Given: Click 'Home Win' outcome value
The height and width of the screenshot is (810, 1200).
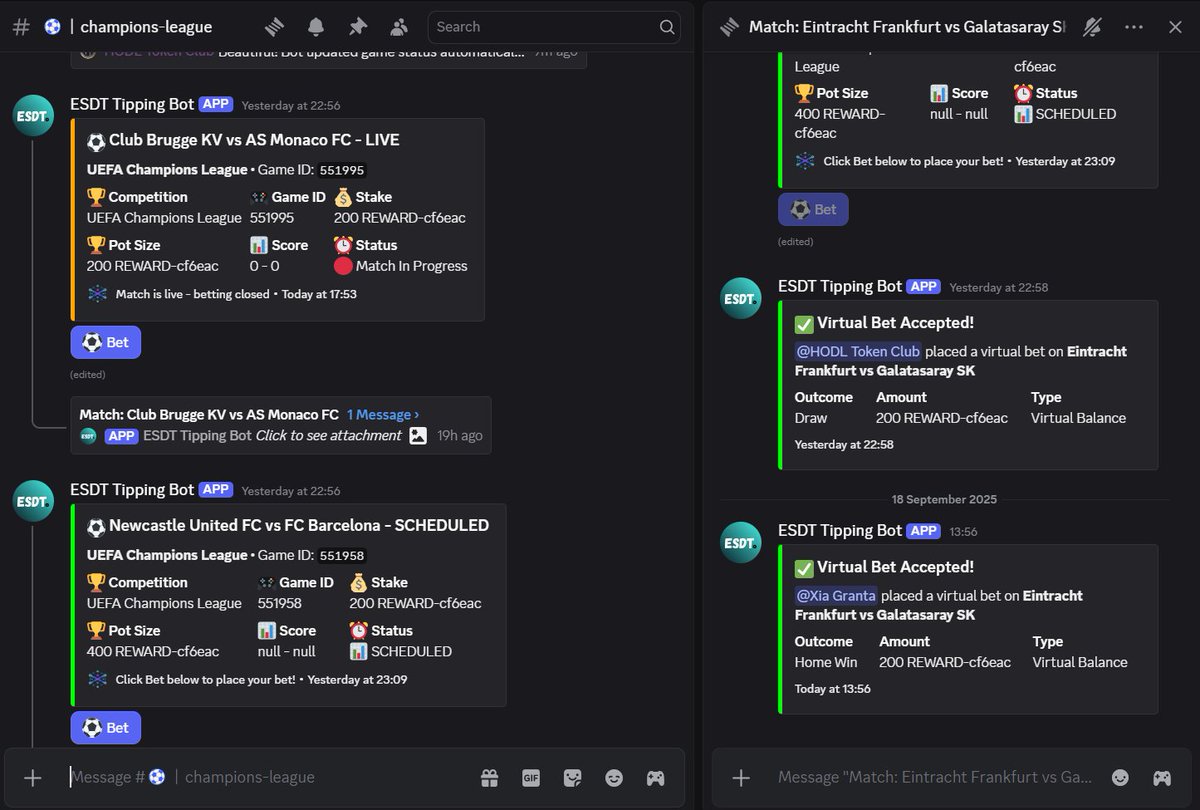Looking at the screenshot, I should (x=826, y=662).
